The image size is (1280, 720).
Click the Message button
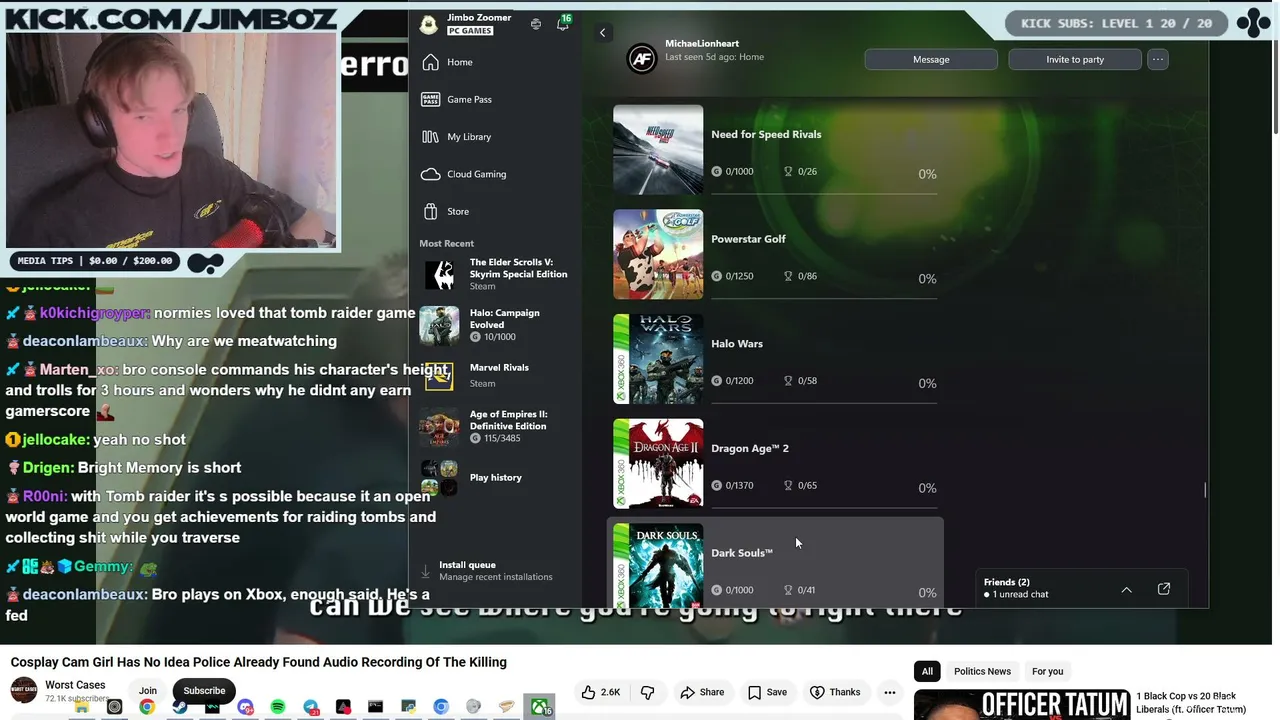tap(931, 59)
